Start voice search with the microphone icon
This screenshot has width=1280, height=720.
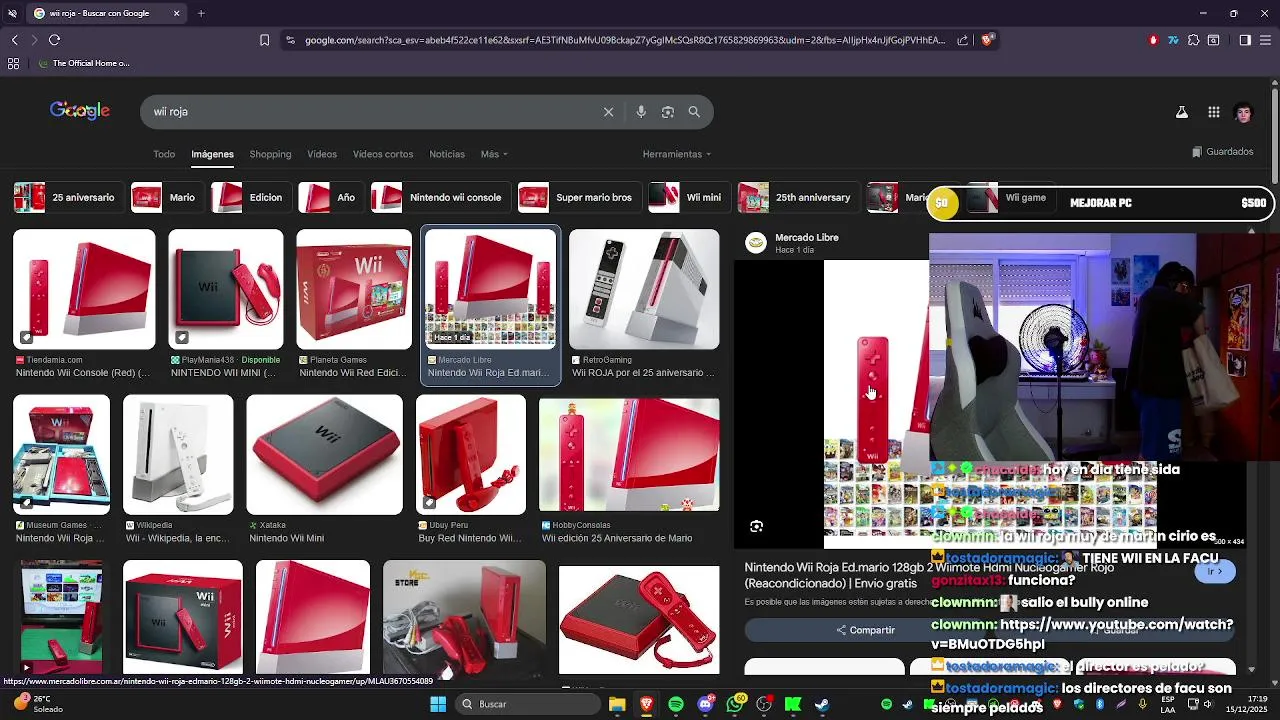point(641,112)
